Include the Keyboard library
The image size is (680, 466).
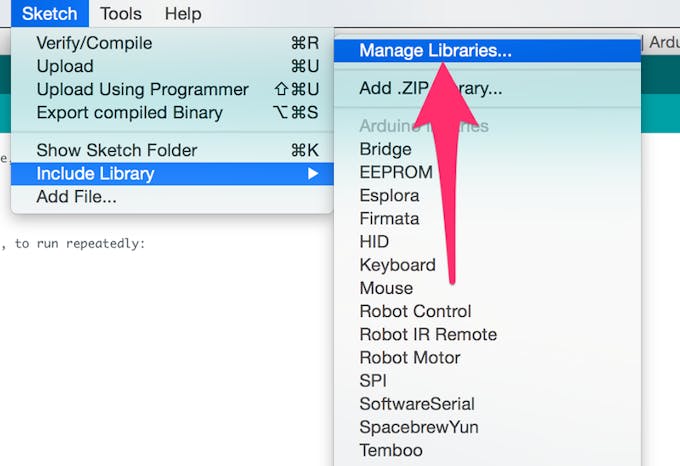pos(397,265)
